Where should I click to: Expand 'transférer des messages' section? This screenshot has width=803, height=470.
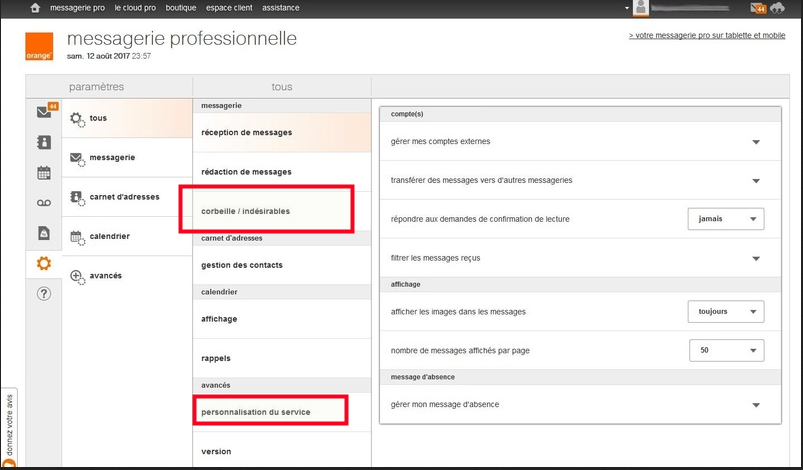point(756,180)
